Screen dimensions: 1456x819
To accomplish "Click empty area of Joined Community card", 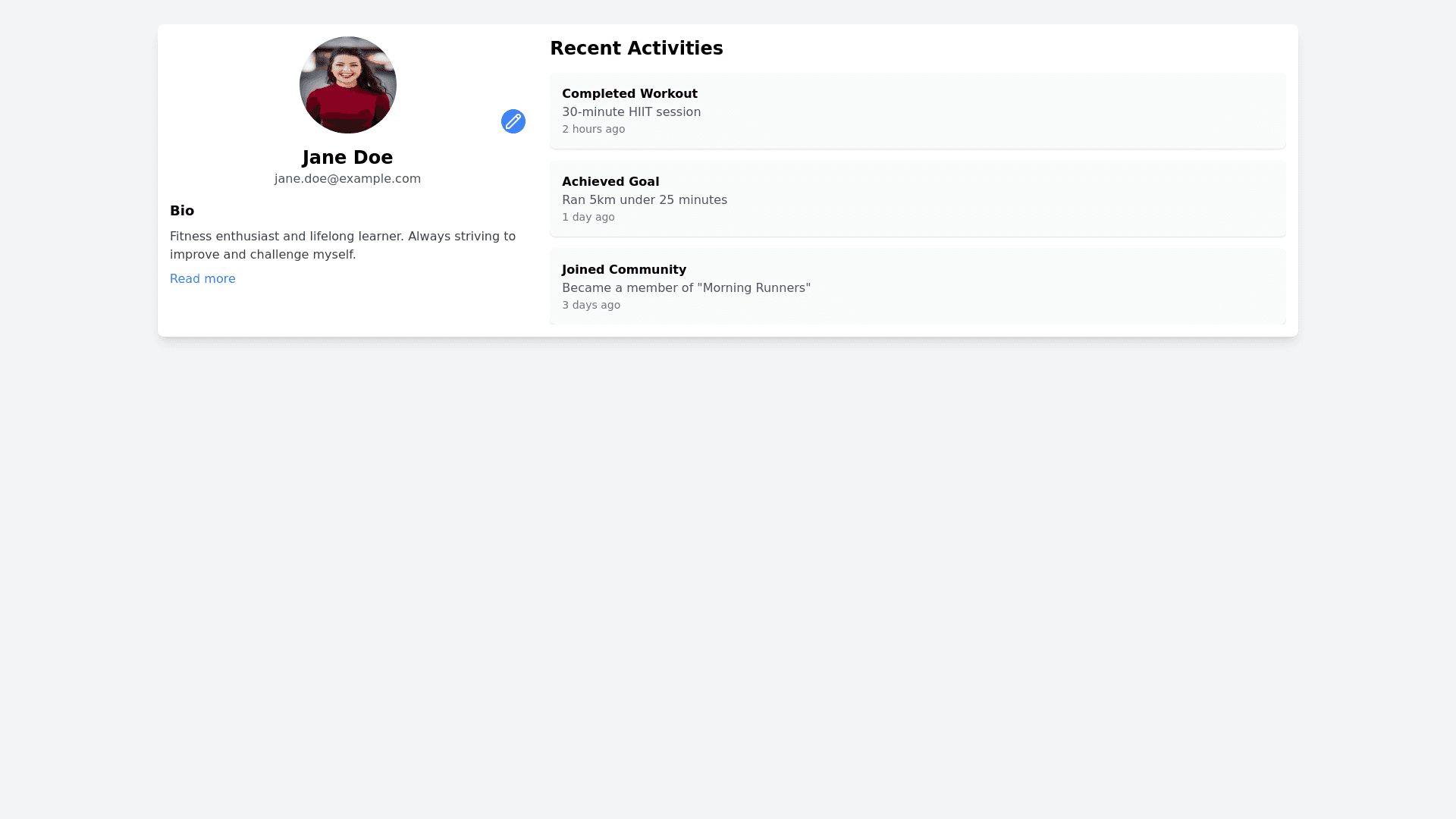I will coord(1024,287).
